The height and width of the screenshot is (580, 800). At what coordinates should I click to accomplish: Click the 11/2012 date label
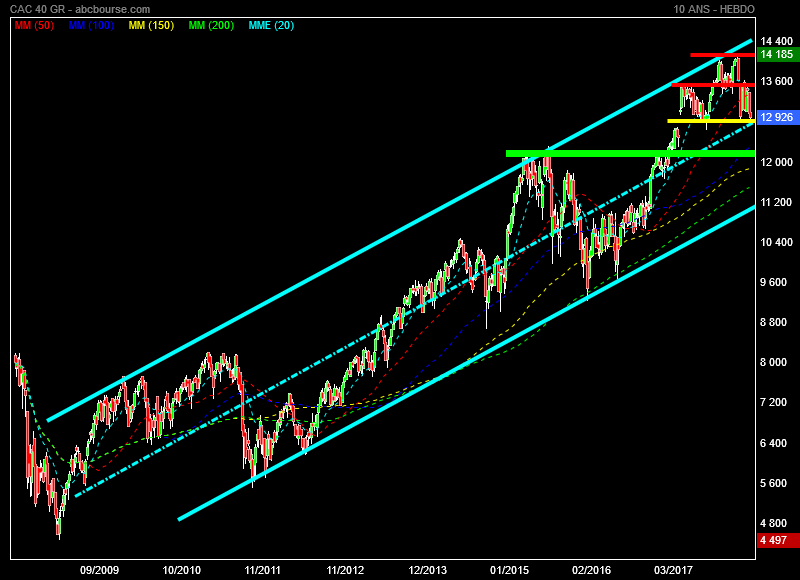pos(345,570)
